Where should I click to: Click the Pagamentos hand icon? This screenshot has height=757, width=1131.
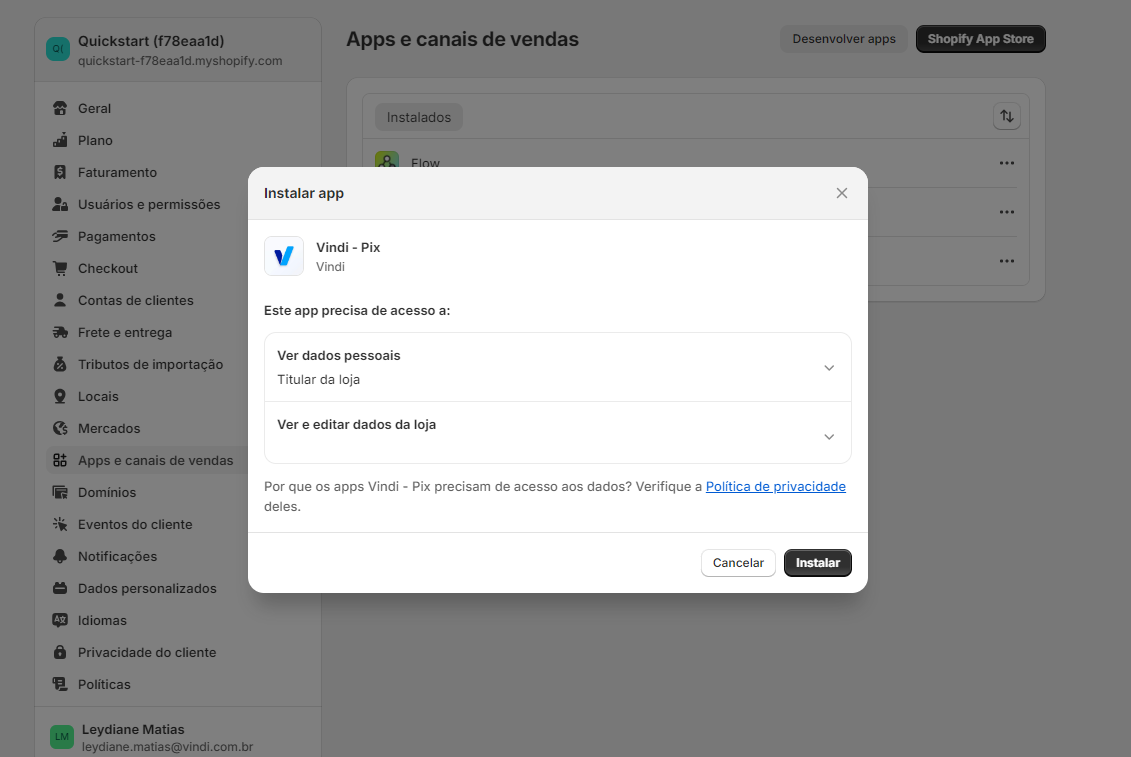coord(60,236)
